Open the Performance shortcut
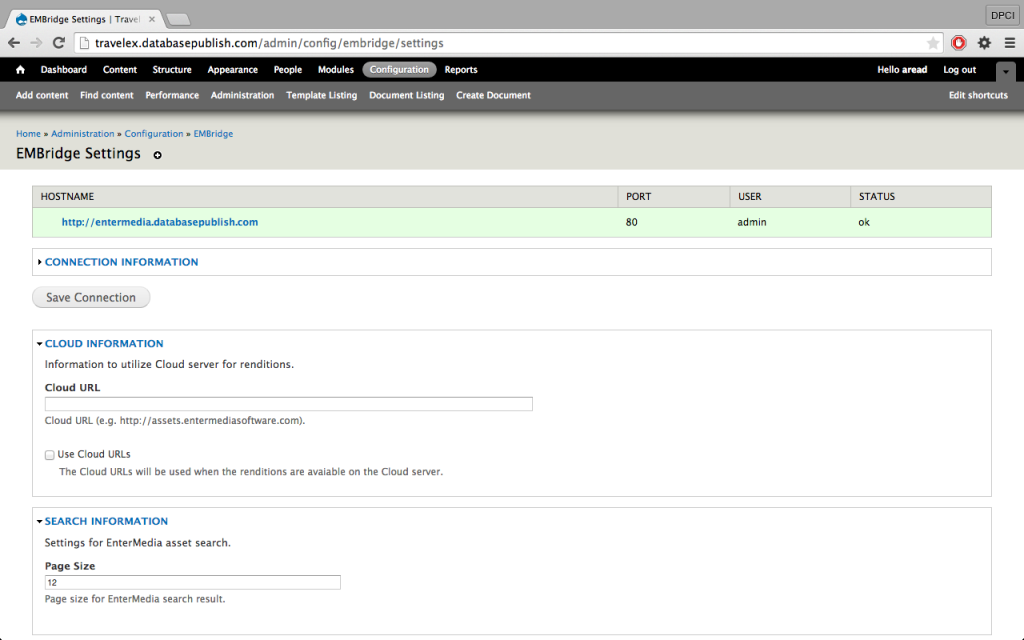The width and height of the screenshot is (1024, 640). click(172, 95)
